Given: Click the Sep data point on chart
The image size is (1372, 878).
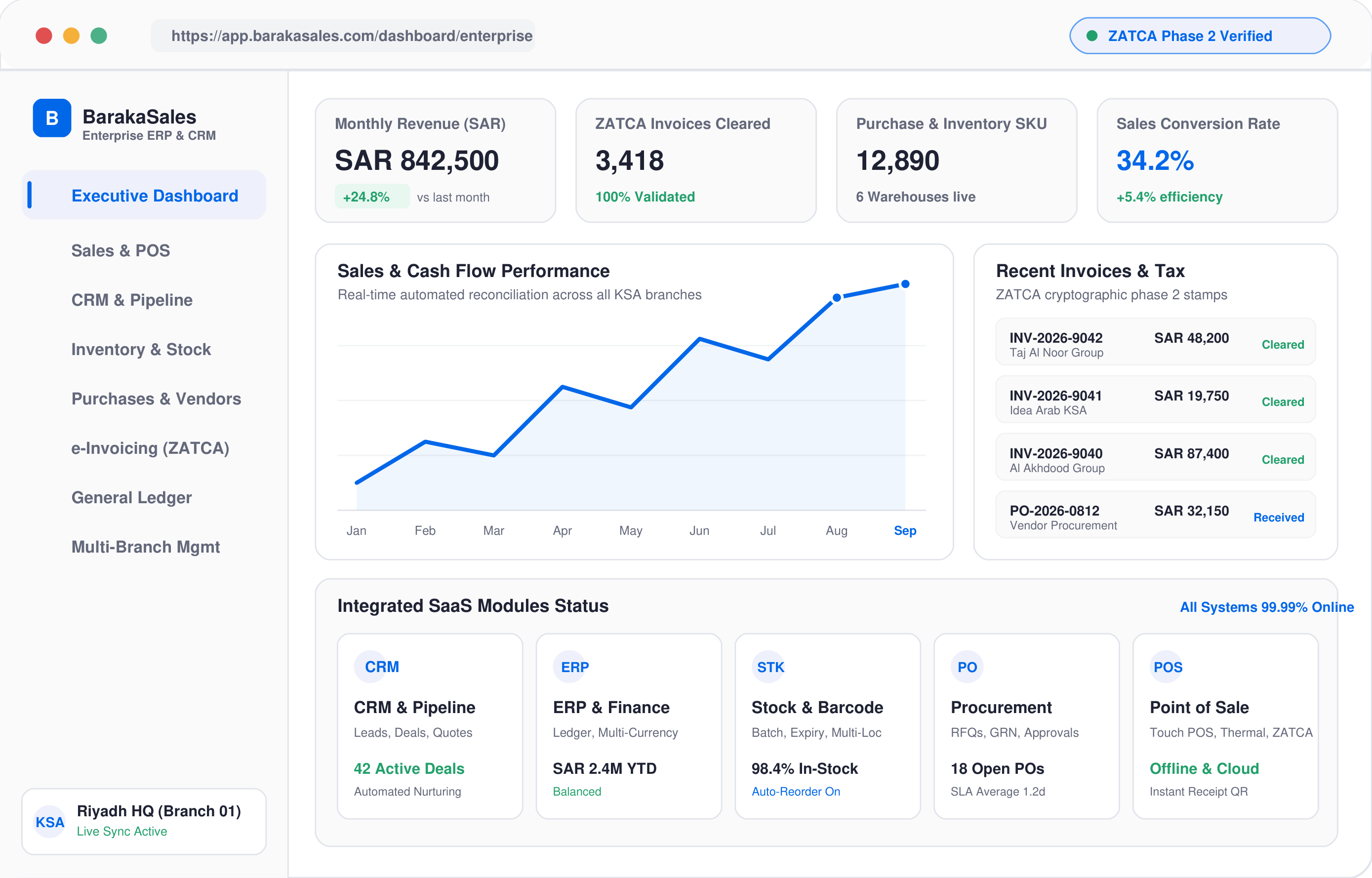Looking at the screenshot, I should 905,284.
